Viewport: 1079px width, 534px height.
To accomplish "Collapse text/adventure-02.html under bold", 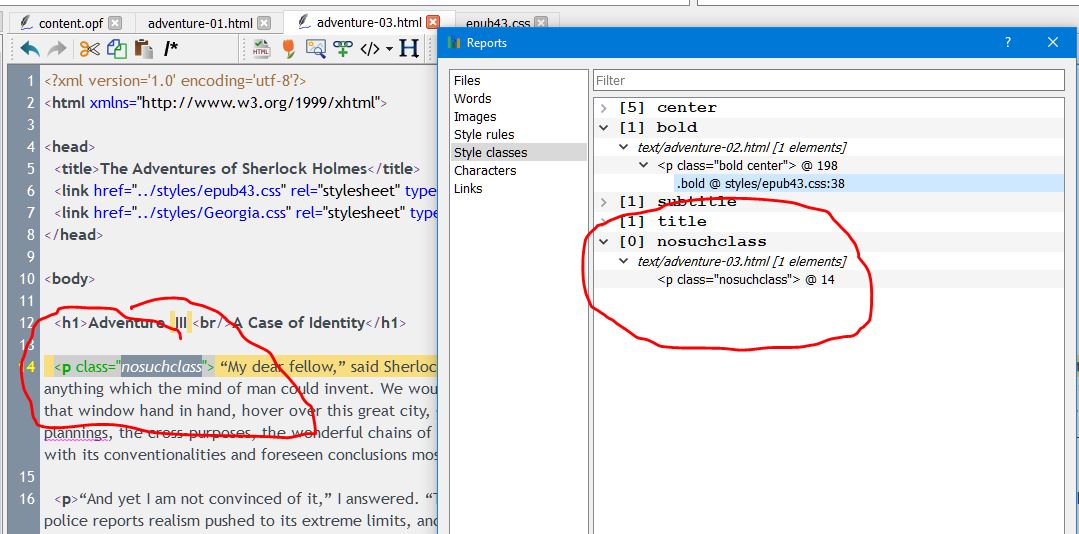I will [x=623, y=147].
